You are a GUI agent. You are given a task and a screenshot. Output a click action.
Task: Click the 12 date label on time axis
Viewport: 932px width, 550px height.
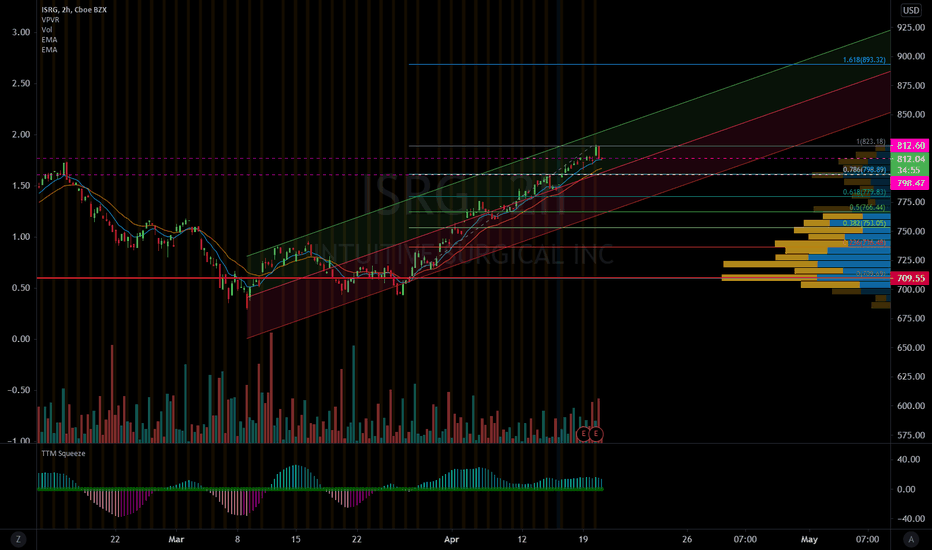[x=522, y=539]
